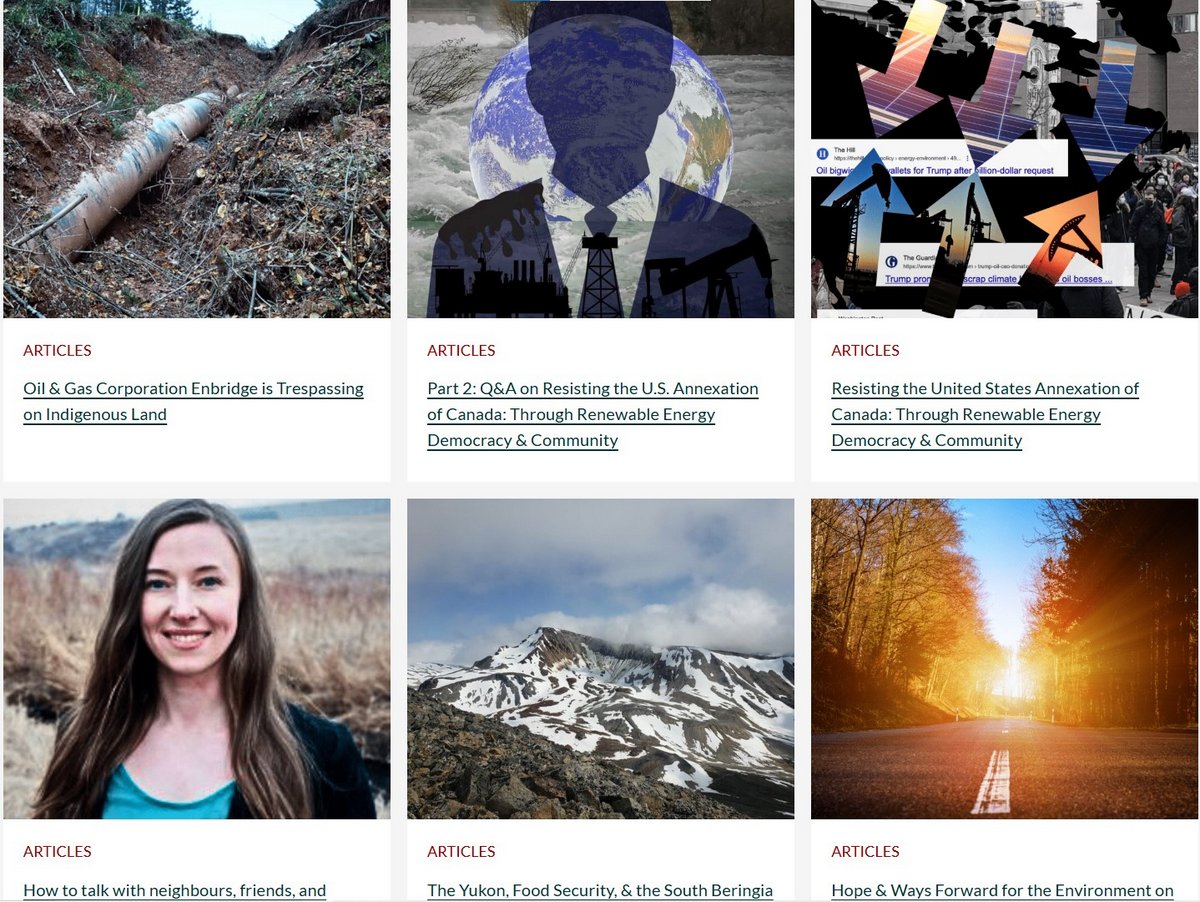Click the Earth and businessman silhouette image

pos(601,159)
